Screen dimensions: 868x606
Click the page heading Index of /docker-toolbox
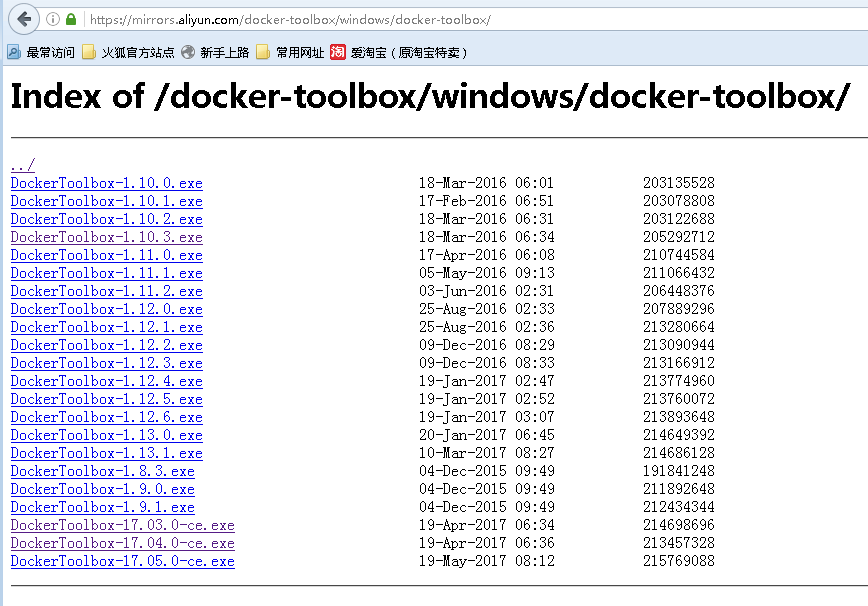(430, 96)
